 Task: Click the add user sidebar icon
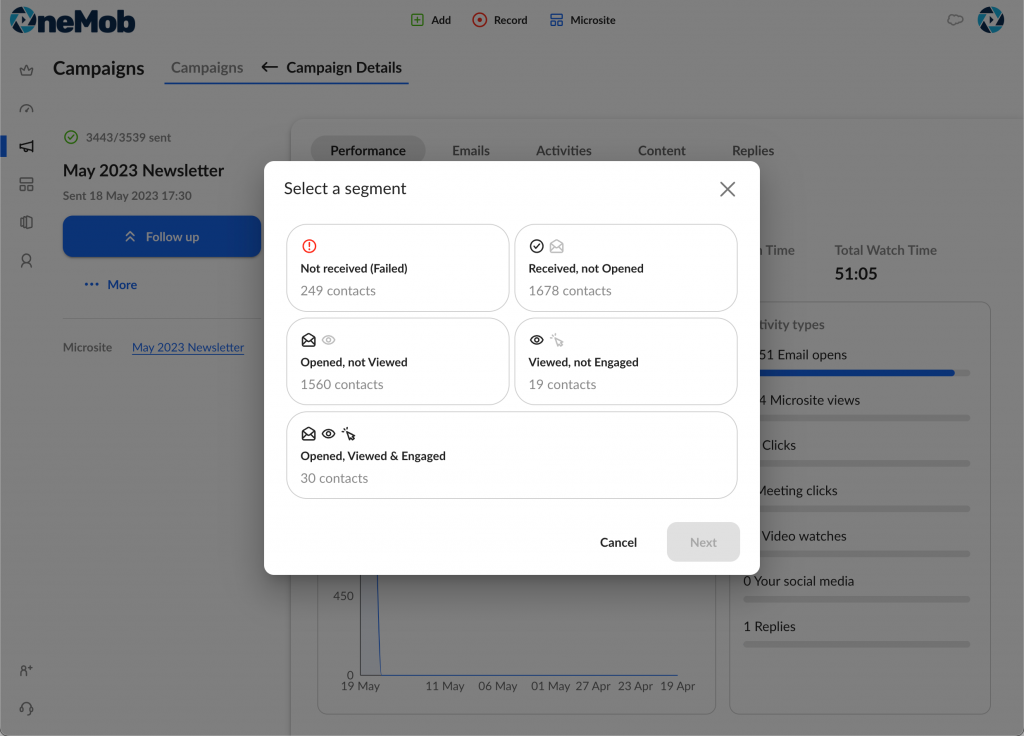pos(27,670)
